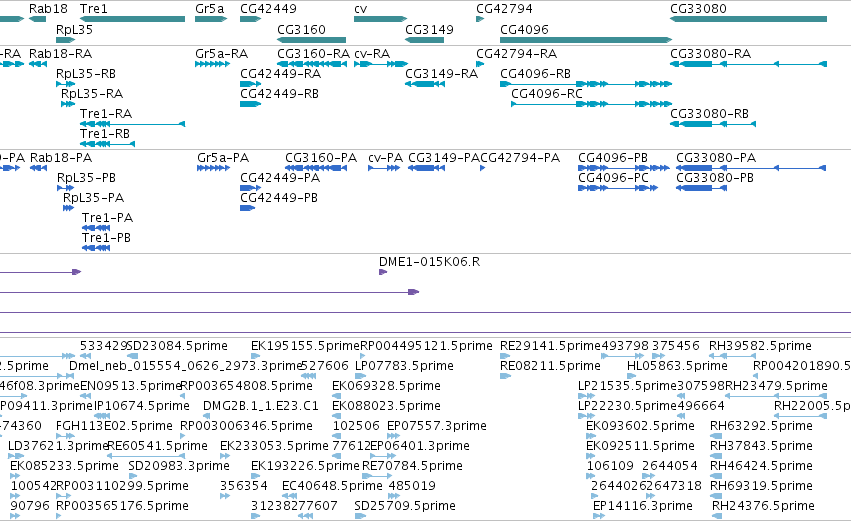Click the cv gene label
Screen dimensions: 851x521
pos(360,9)
